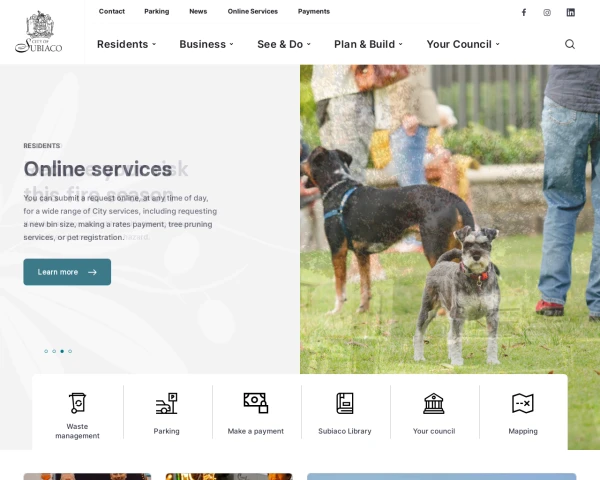This screenshot has height=480, width=600.
Task: Open Waste management bin icon
Action: pos(78,403)
